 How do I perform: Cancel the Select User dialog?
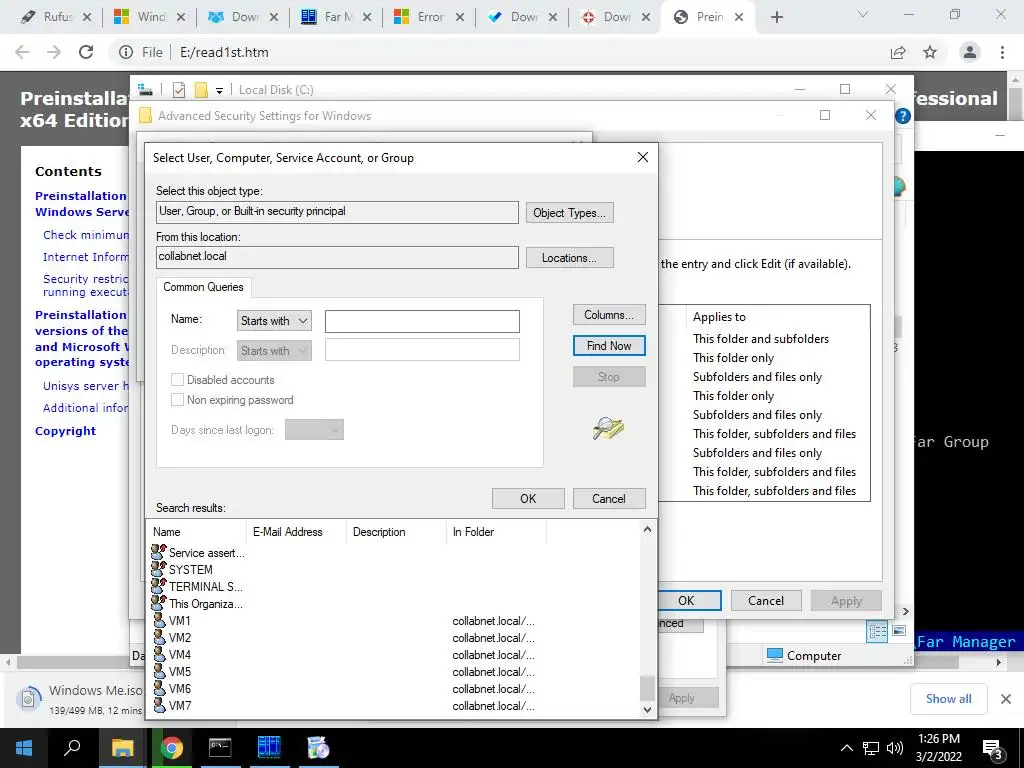609,498
